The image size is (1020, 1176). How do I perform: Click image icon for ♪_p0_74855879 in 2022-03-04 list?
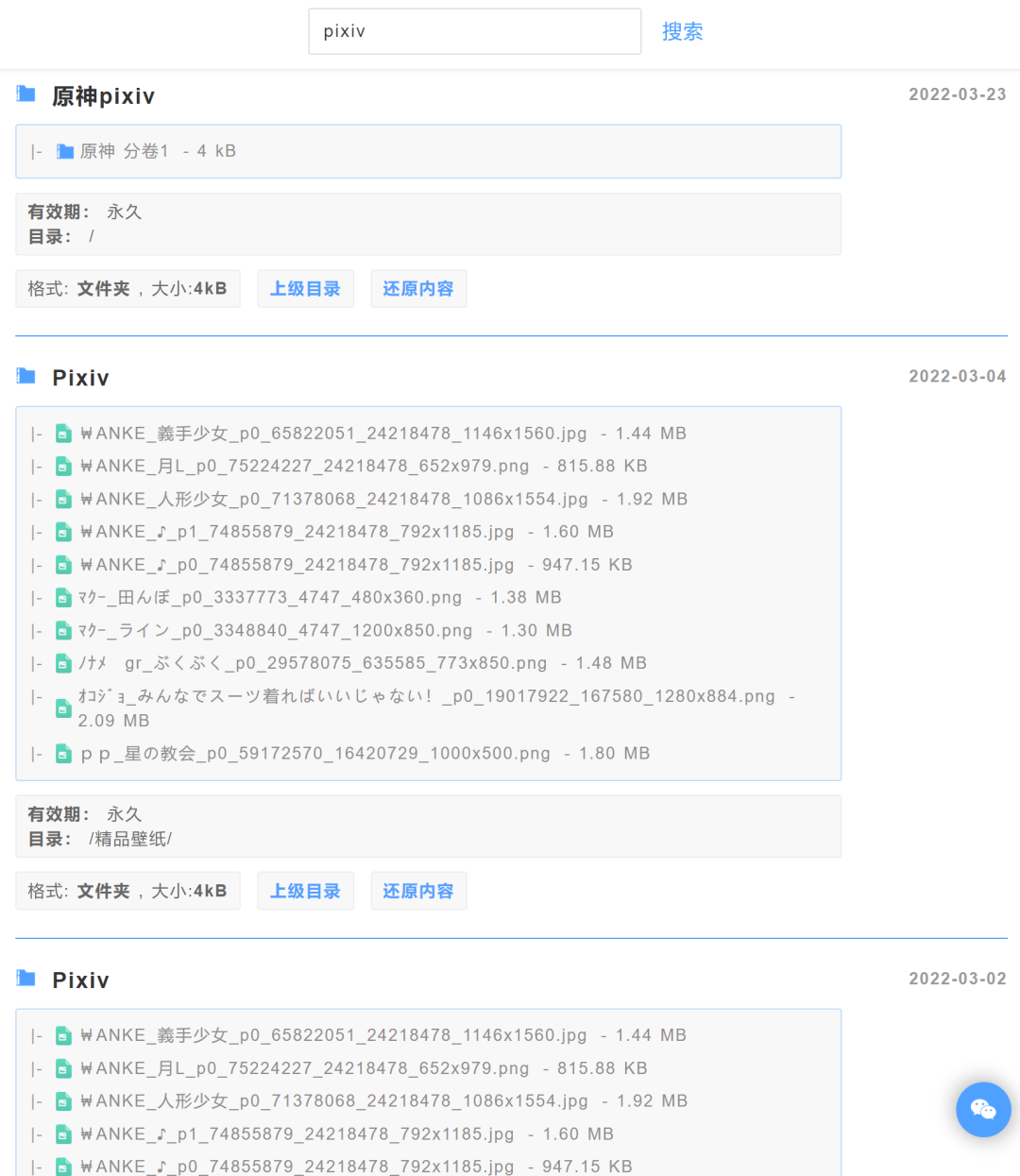point(63,565)
